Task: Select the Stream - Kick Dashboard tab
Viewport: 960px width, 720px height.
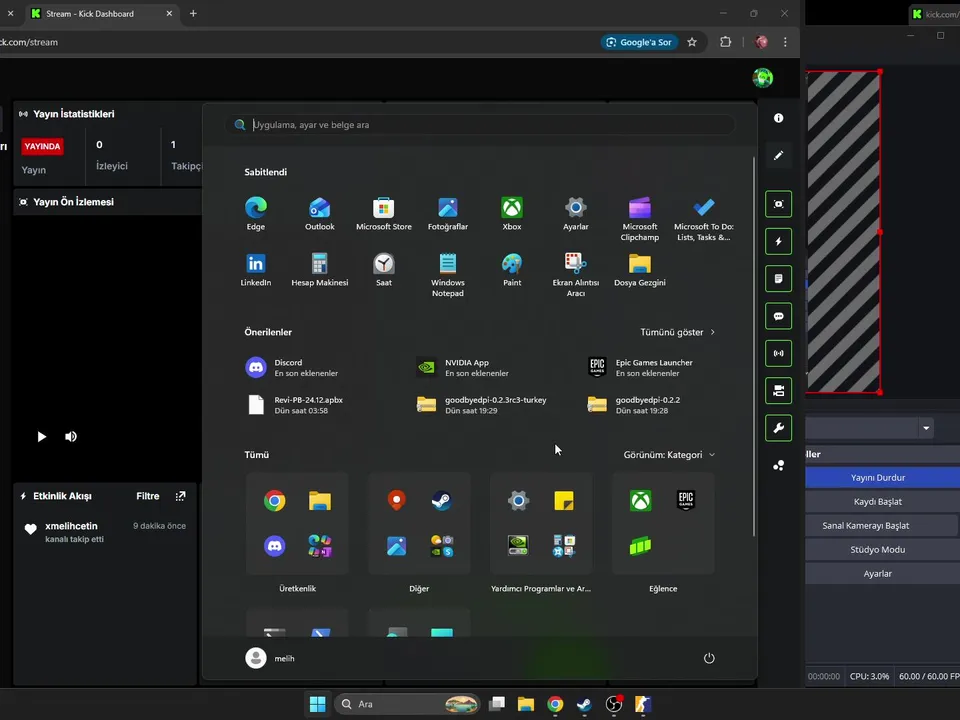Action: (101, 13)
